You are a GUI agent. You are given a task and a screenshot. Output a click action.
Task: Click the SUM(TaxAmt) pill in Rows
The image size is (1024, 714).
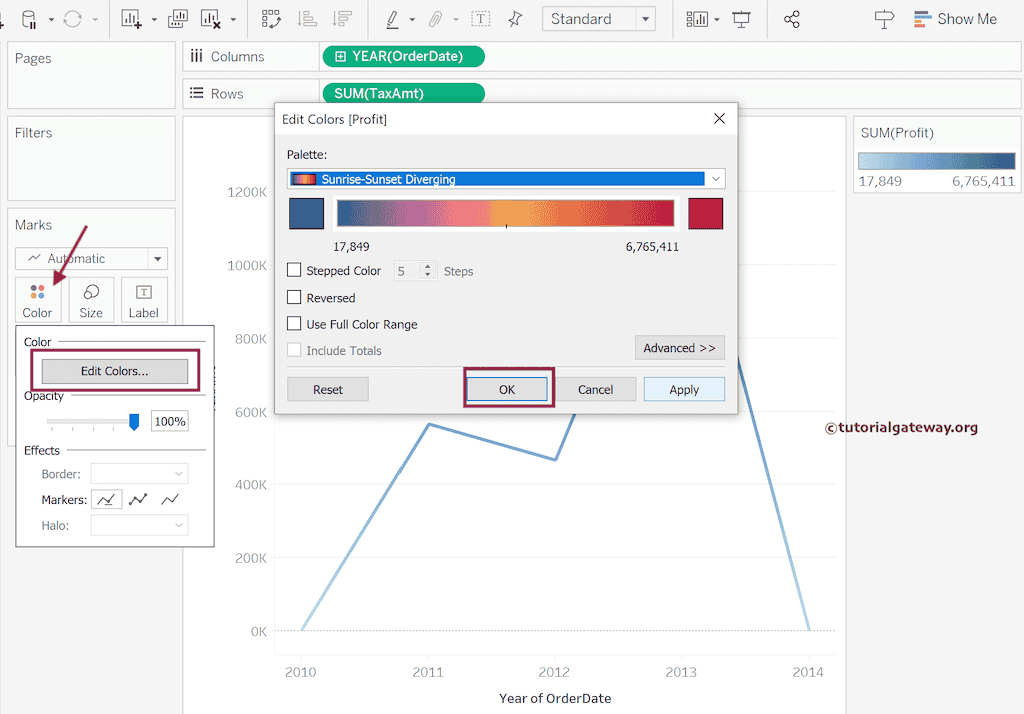click(404, 93)
